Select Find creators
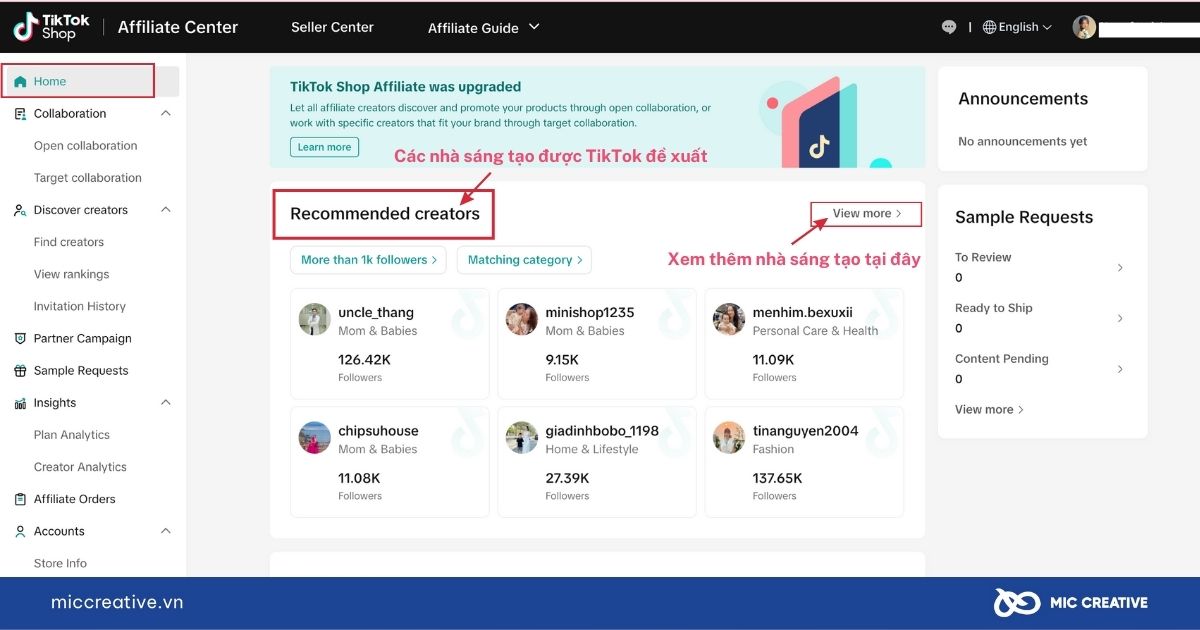Viewport: 1200px width, 630px height. point(69,242)
